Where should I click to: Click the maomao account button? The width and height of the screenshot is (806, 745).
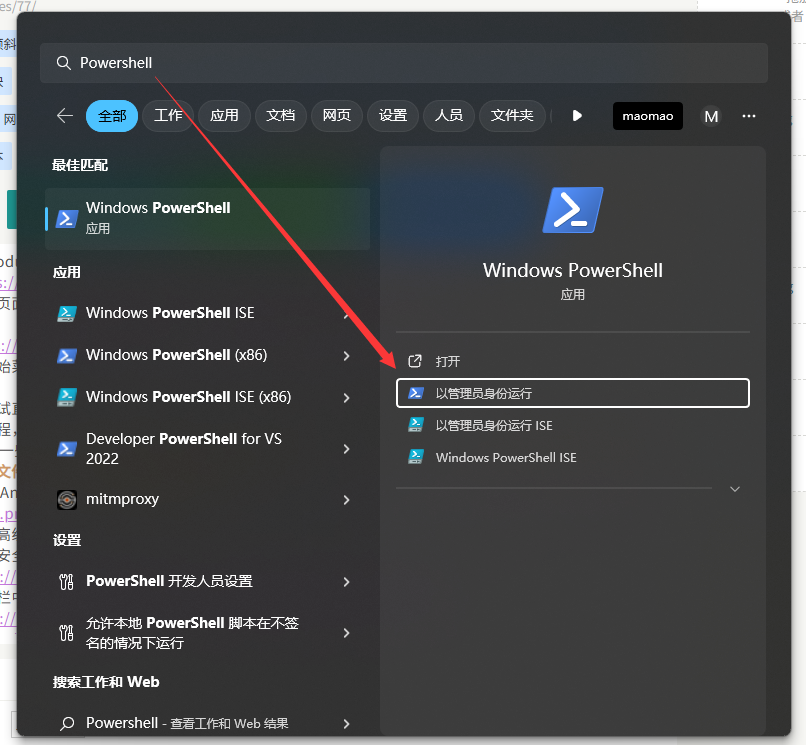(x=648, y=116)
